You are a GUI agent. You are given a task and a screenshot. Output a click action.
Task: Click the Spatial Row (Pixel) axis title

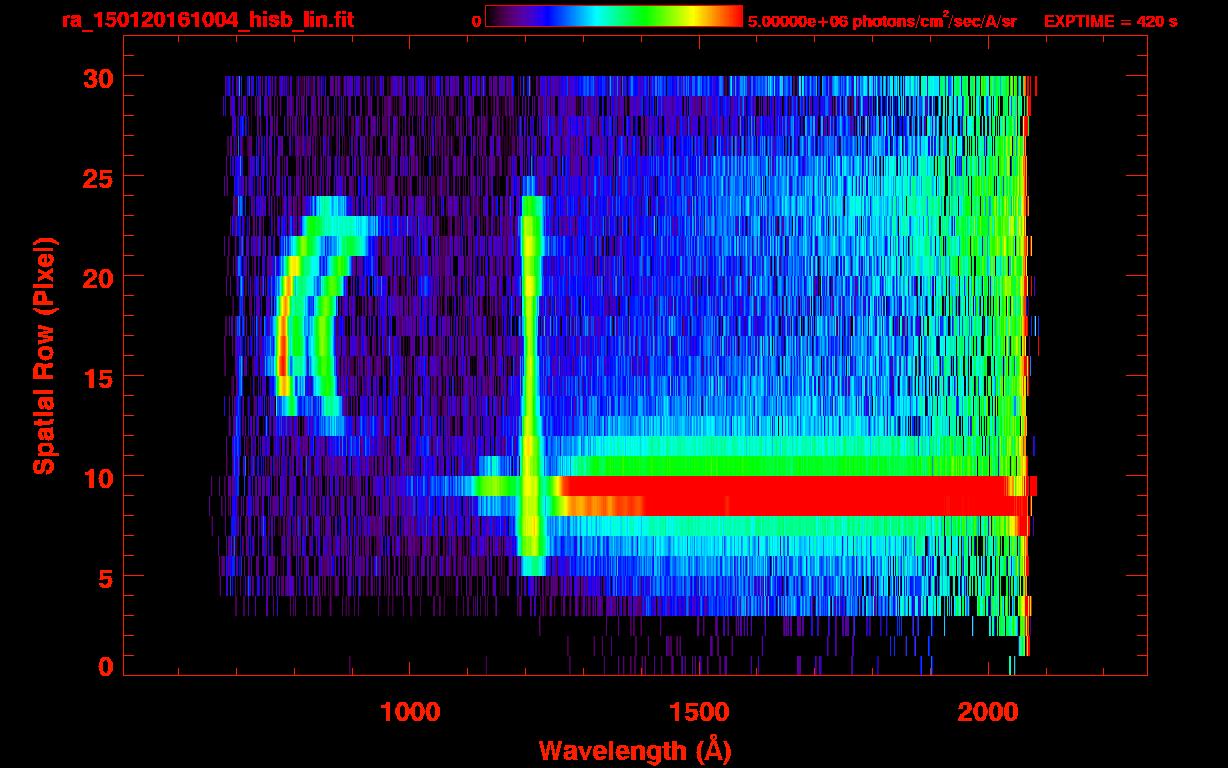pyautogui.click(x=44, y=356)
